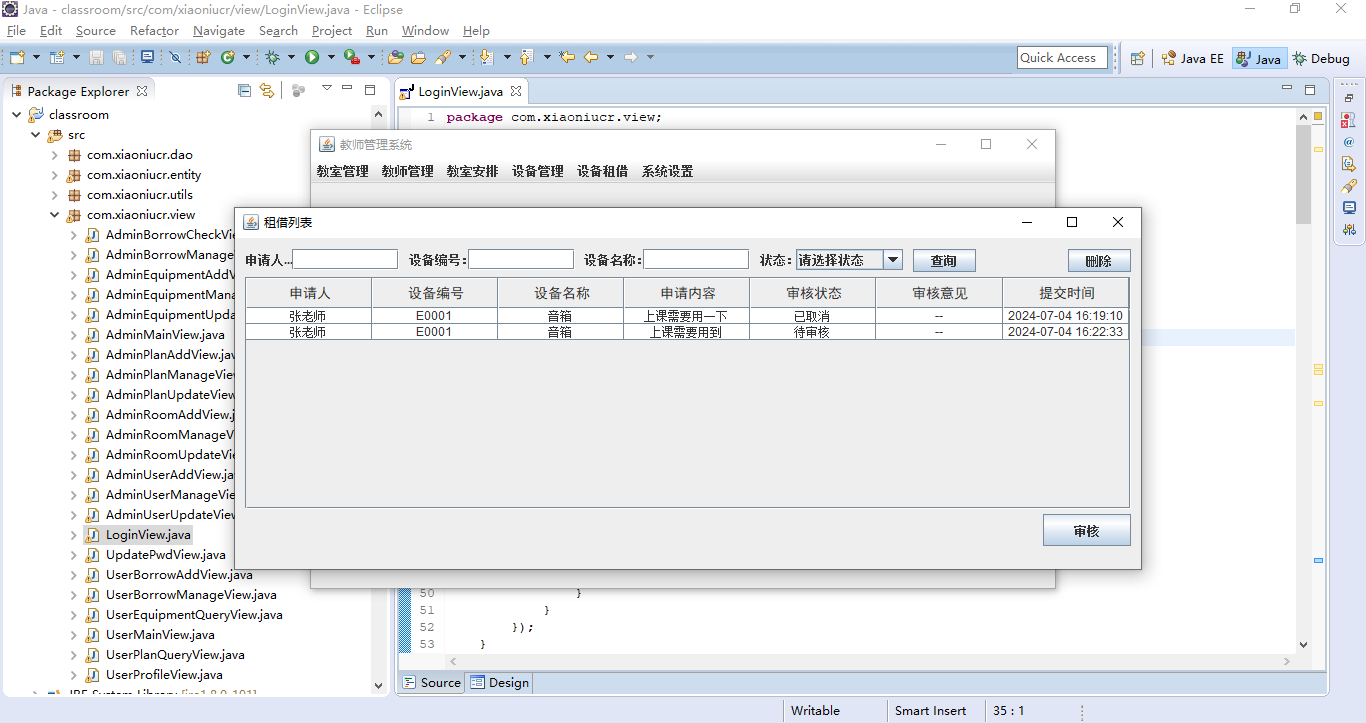Open the Console monitor icon in right trim
Image resolution: width=1366 pixels, height=723 pixels.
(x=1350, y=208)
